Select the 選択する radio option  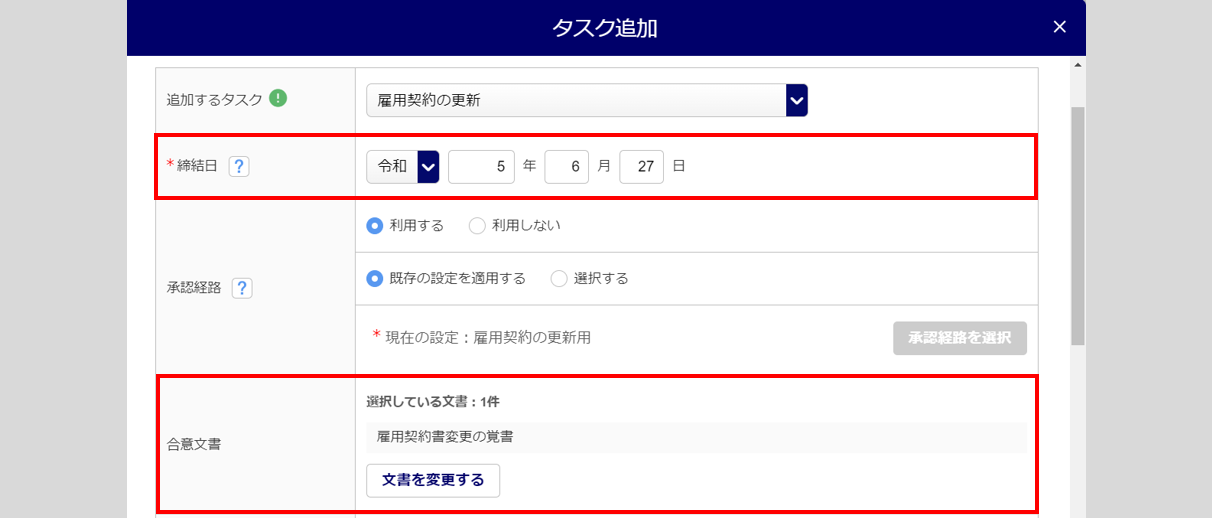(x=559, y=278)
